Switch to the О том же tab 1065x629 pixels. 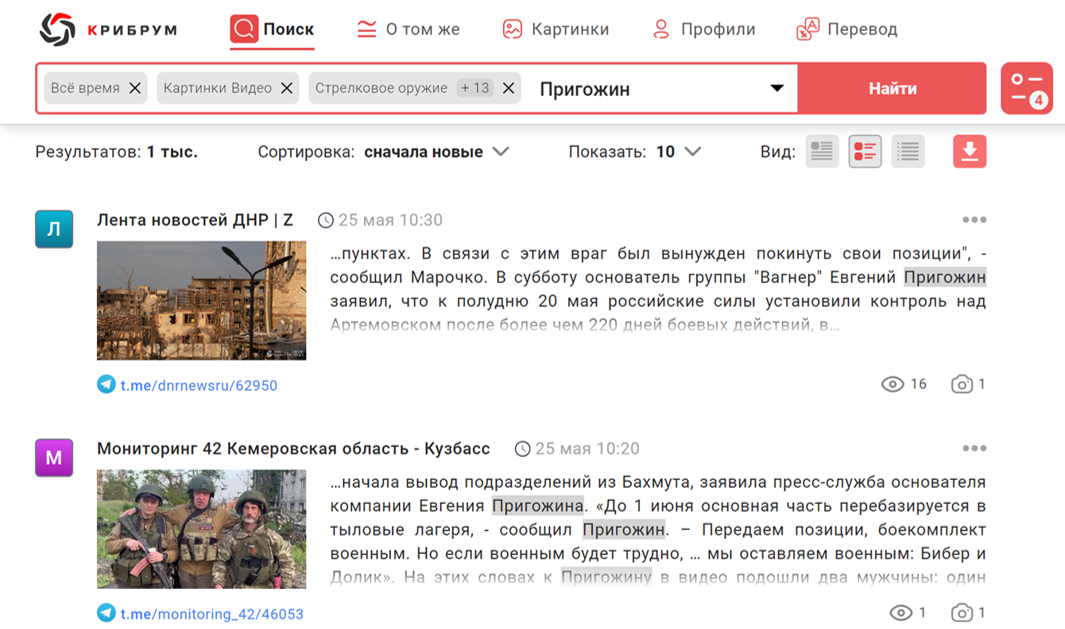point(408,29)
